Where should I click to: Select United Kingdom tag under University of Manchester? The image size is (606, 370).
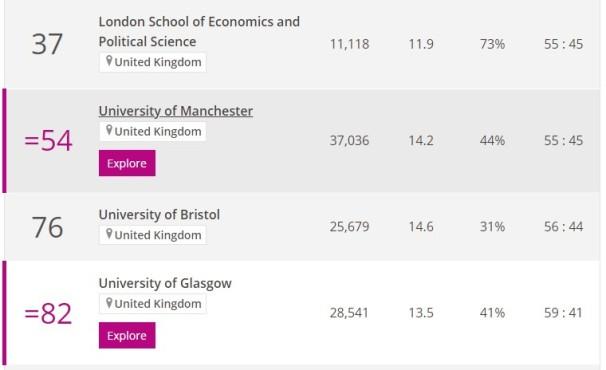153,131
